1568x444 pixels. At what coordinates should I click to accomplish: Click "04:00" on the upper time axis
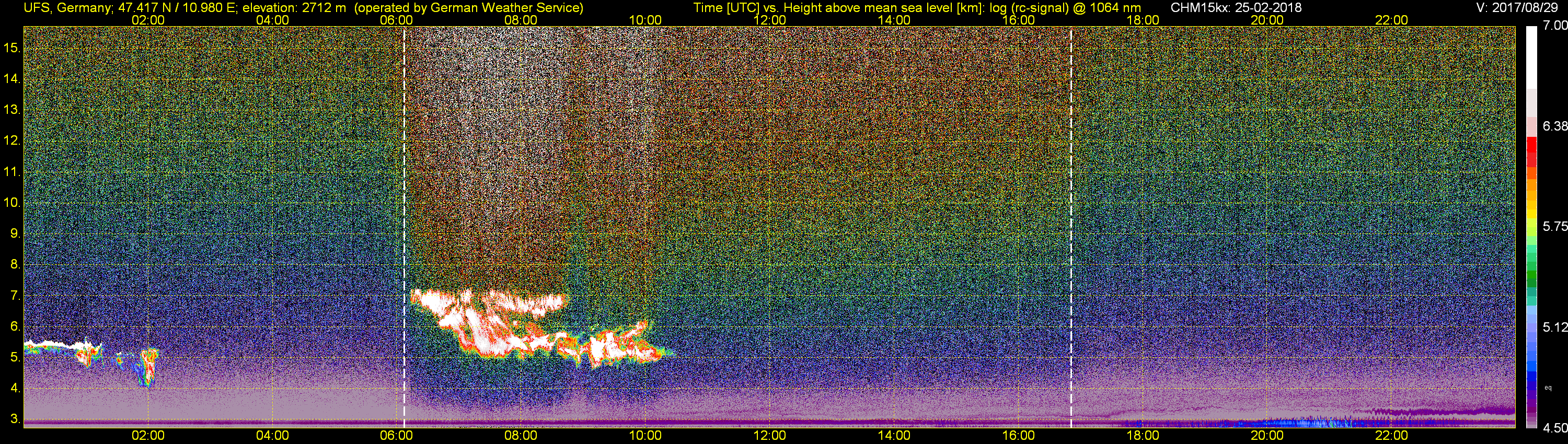[x=272, y=20]
